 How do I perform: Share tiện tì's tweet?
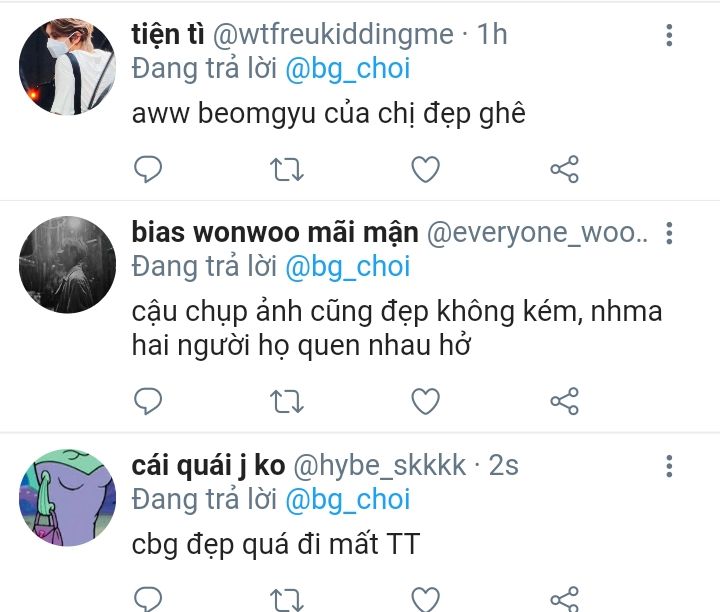pos(564,169)
